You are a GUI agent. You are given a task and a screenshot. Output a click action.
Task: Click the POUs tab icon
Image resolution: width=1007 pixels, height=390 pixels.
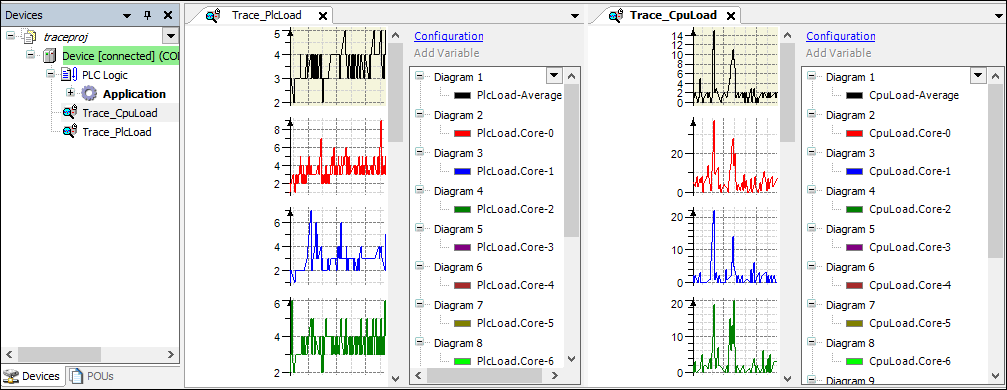pos(77,376)
